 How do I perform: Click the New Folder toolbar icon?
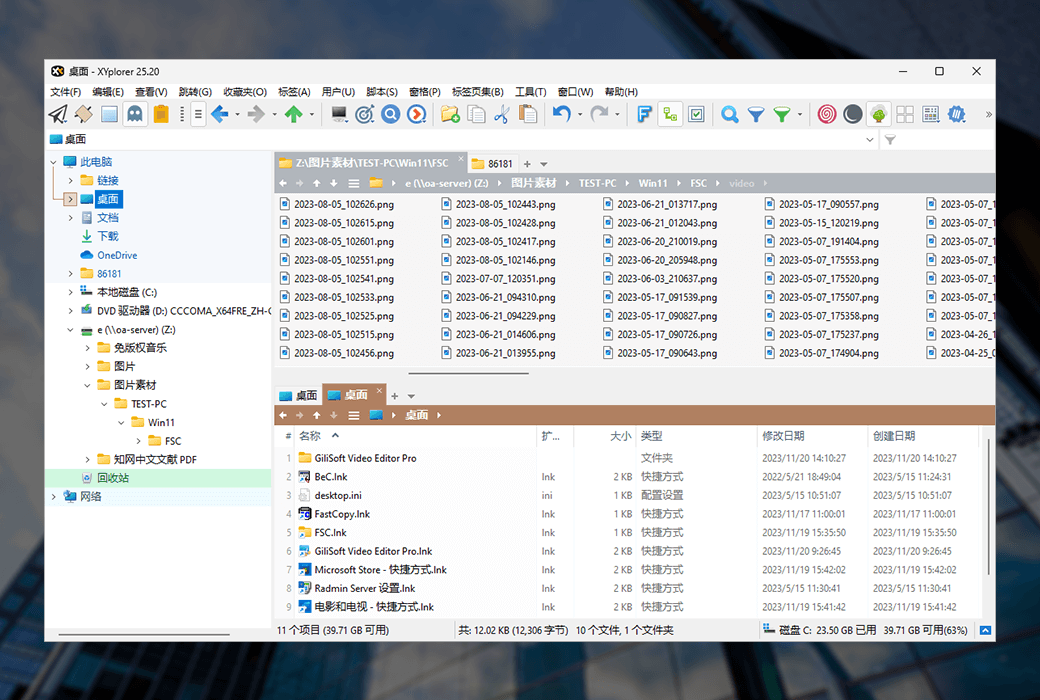[450, 114]
